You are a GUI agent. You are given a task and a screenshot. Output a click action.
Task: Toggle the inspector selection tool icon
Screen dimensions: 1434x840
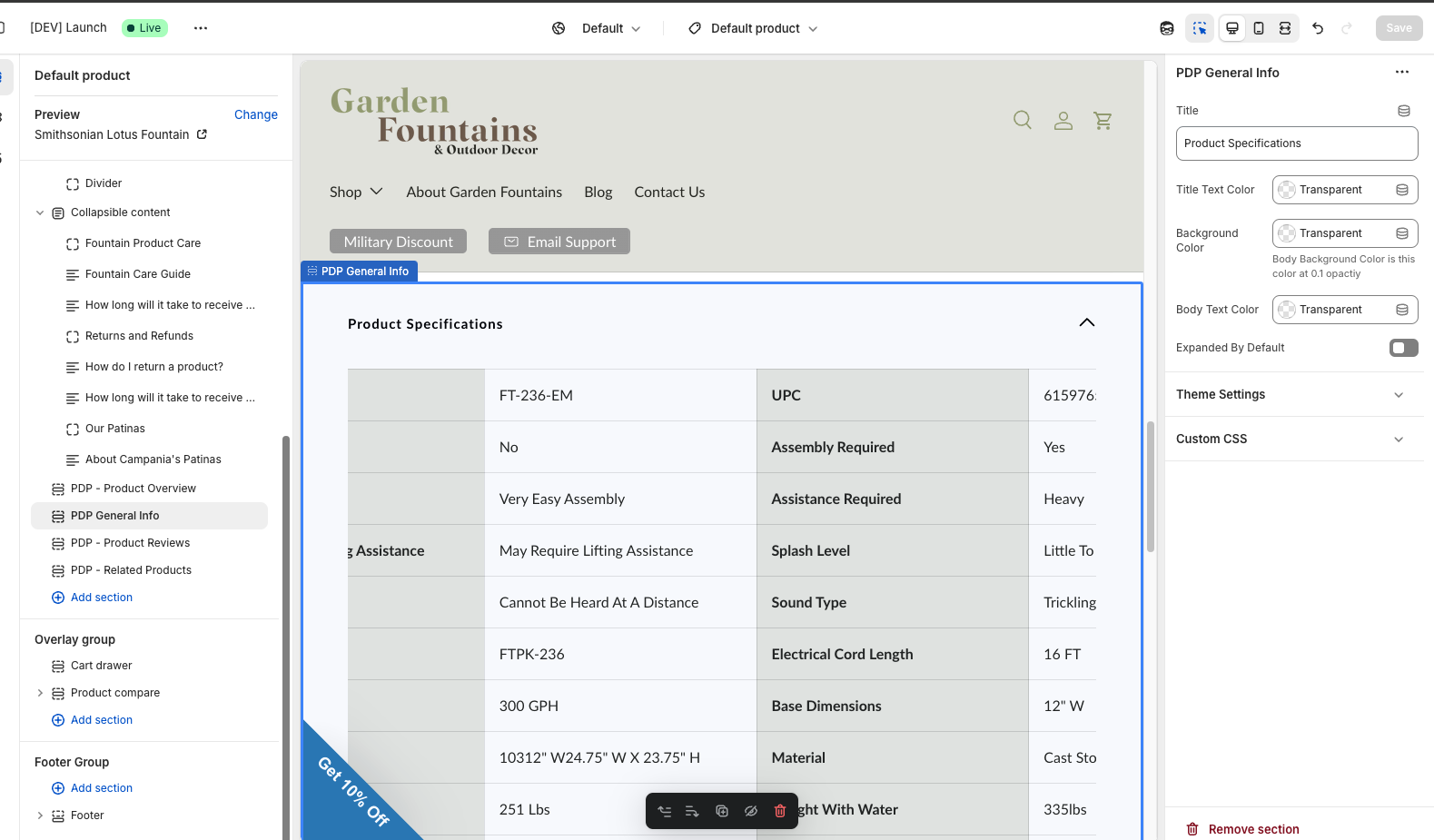pyautogui.click(x=1200, y=28)
